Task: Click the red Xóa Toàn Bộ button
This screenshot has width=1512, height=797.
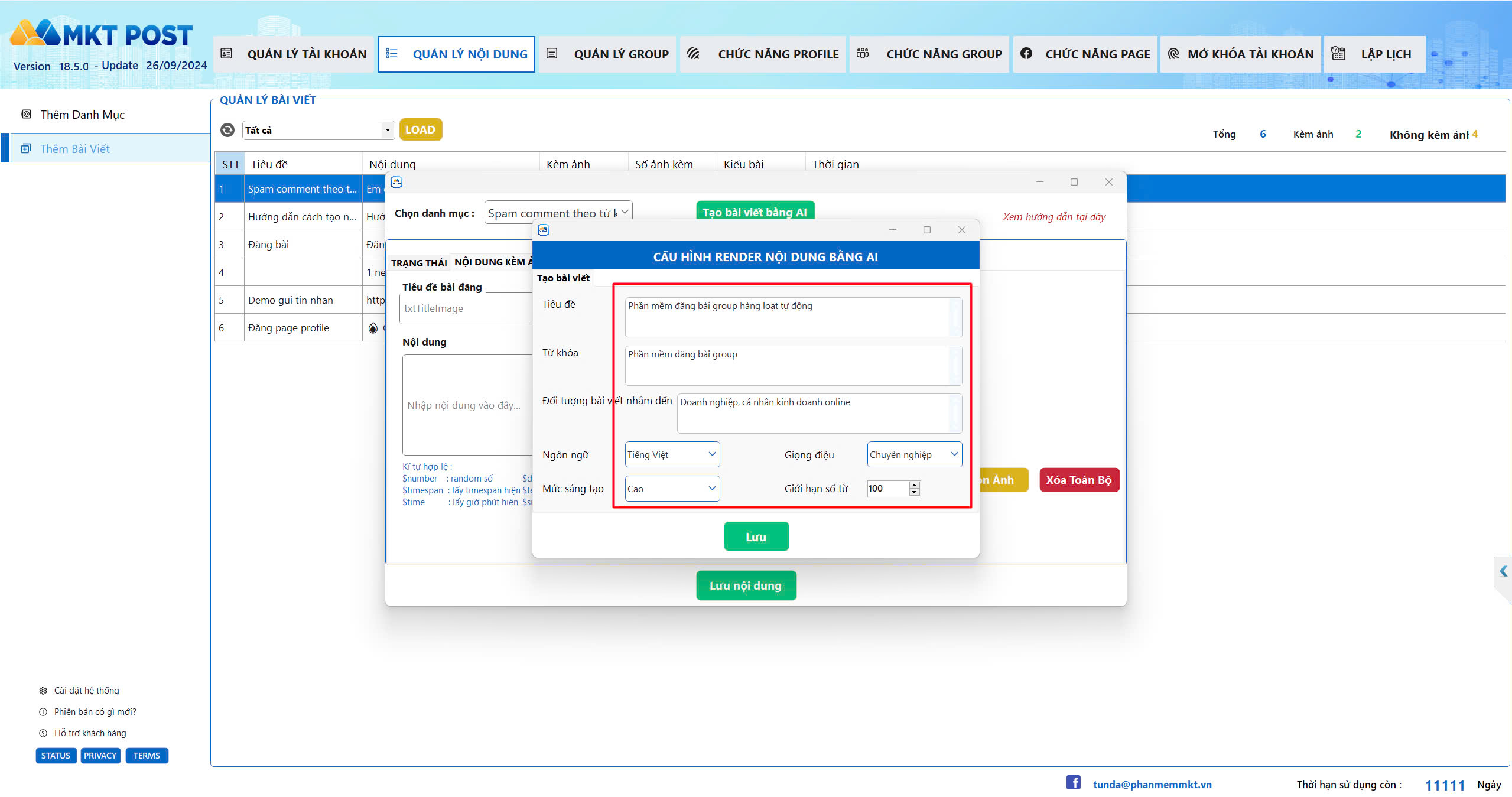Action: [1079, 480]
